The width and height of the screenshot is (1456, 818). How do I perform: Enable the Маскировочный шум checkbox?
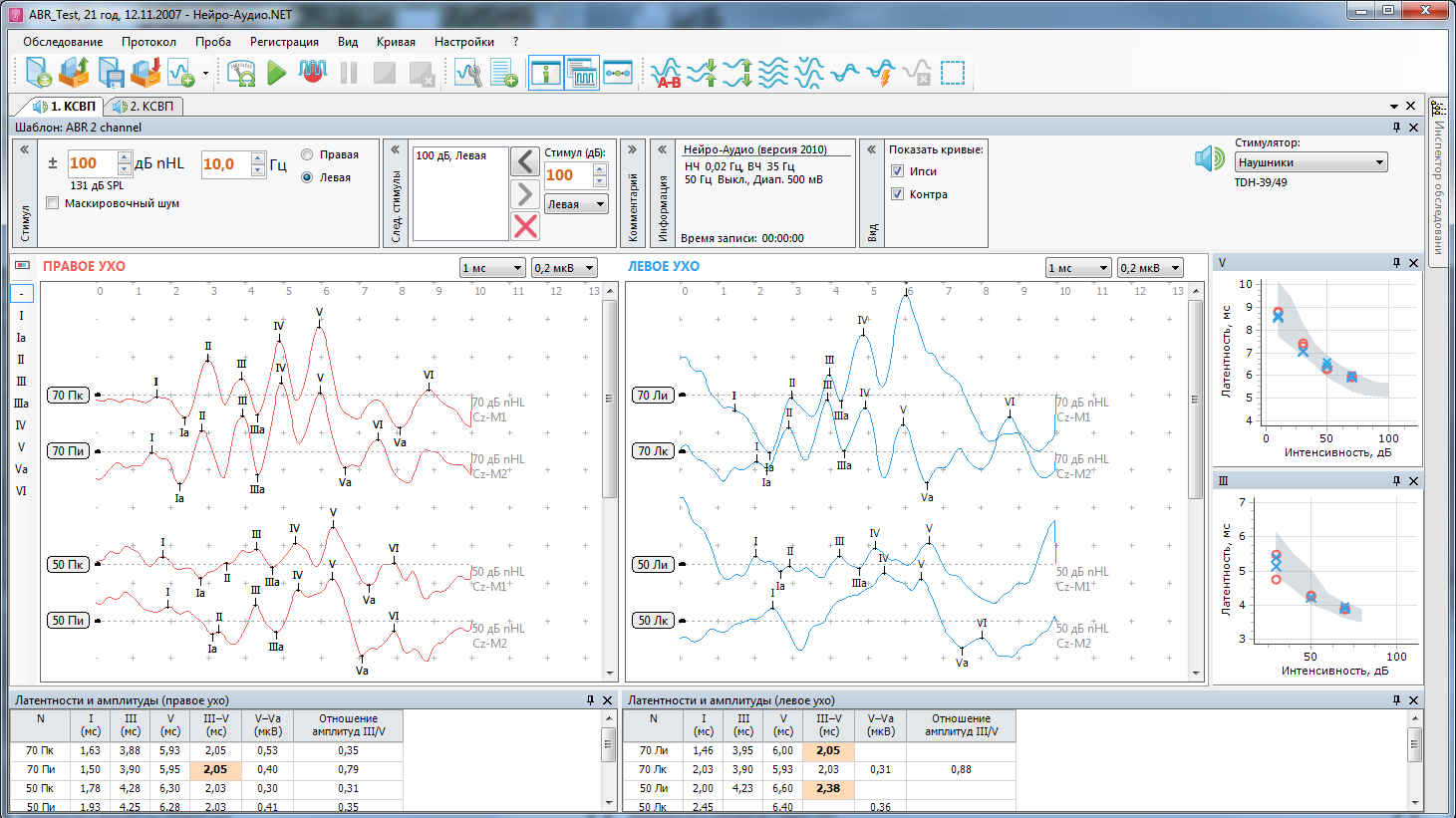tap(53, 203)
